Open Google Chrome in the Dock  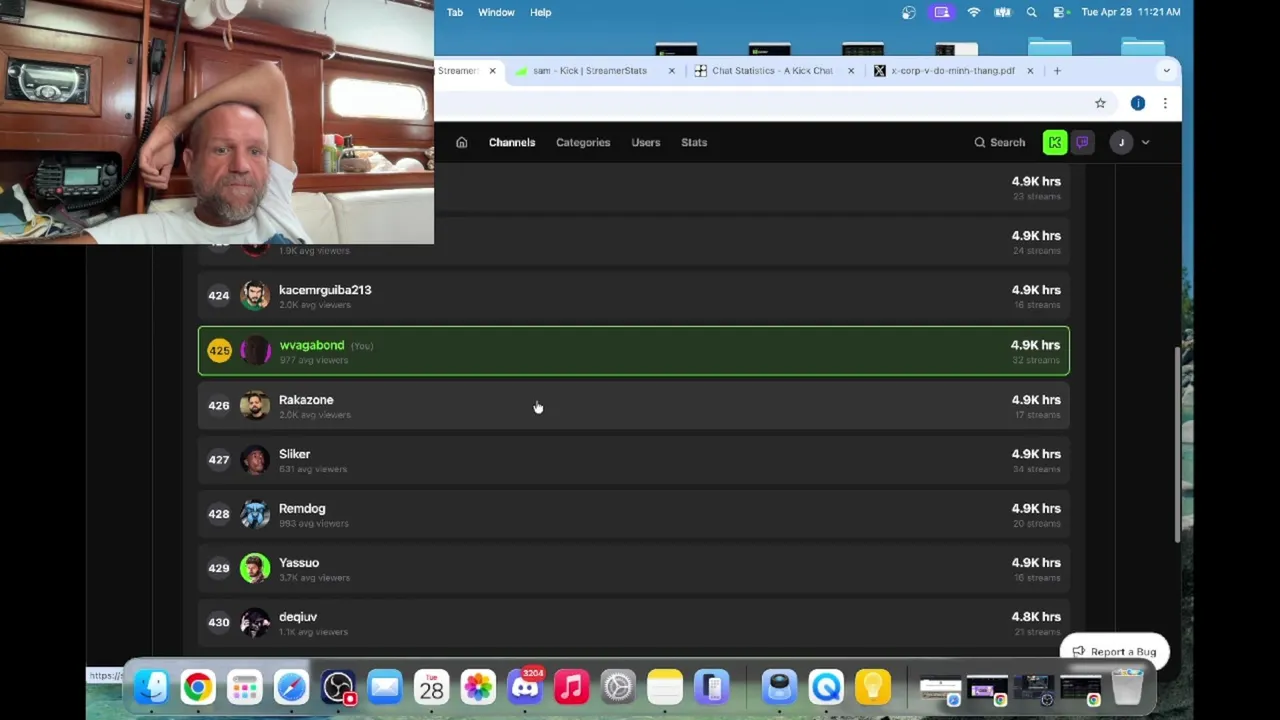tap(198, 687)
